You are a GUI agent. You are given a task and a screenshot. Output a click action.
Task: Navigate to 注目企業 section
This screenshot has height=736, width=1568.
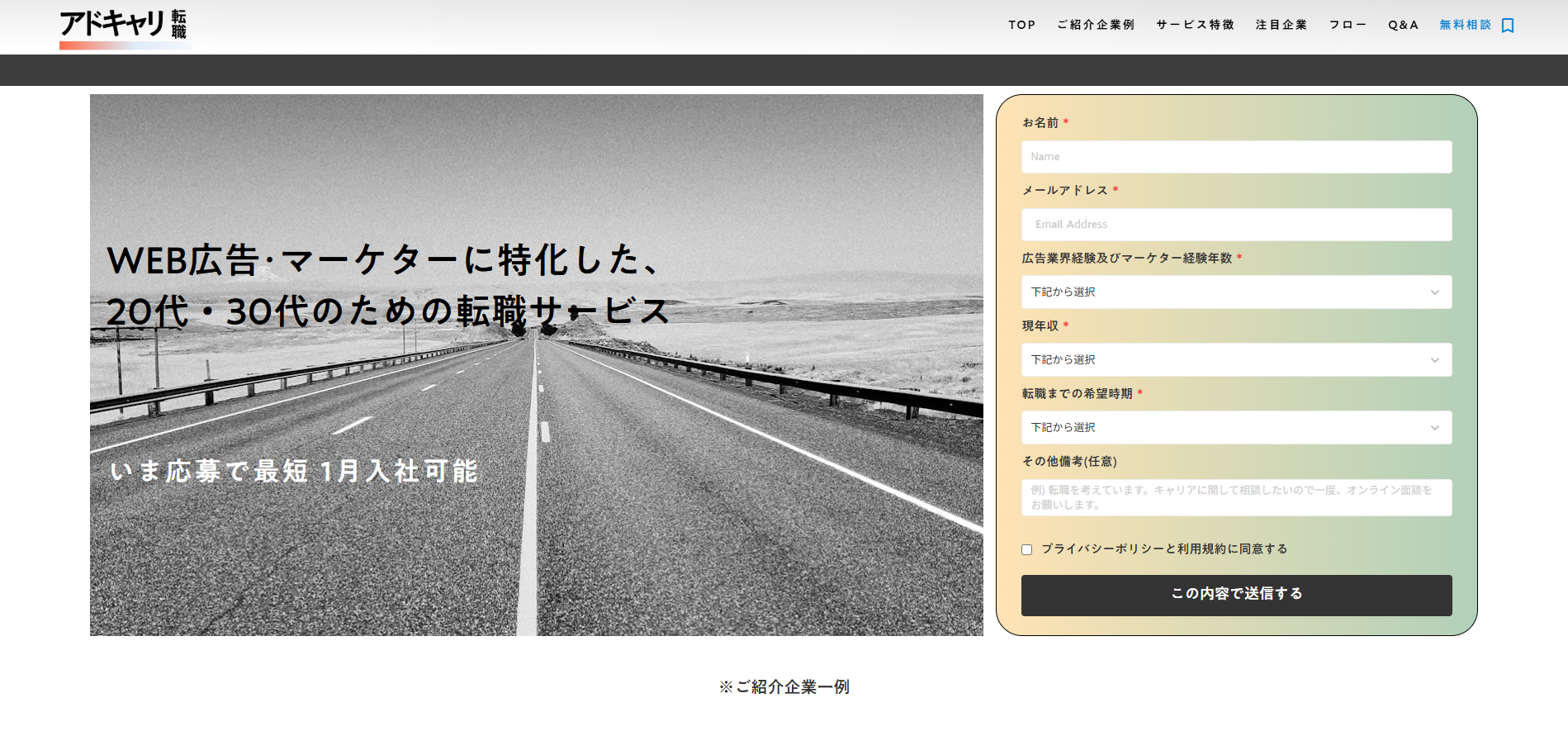tap(1281, 25)
